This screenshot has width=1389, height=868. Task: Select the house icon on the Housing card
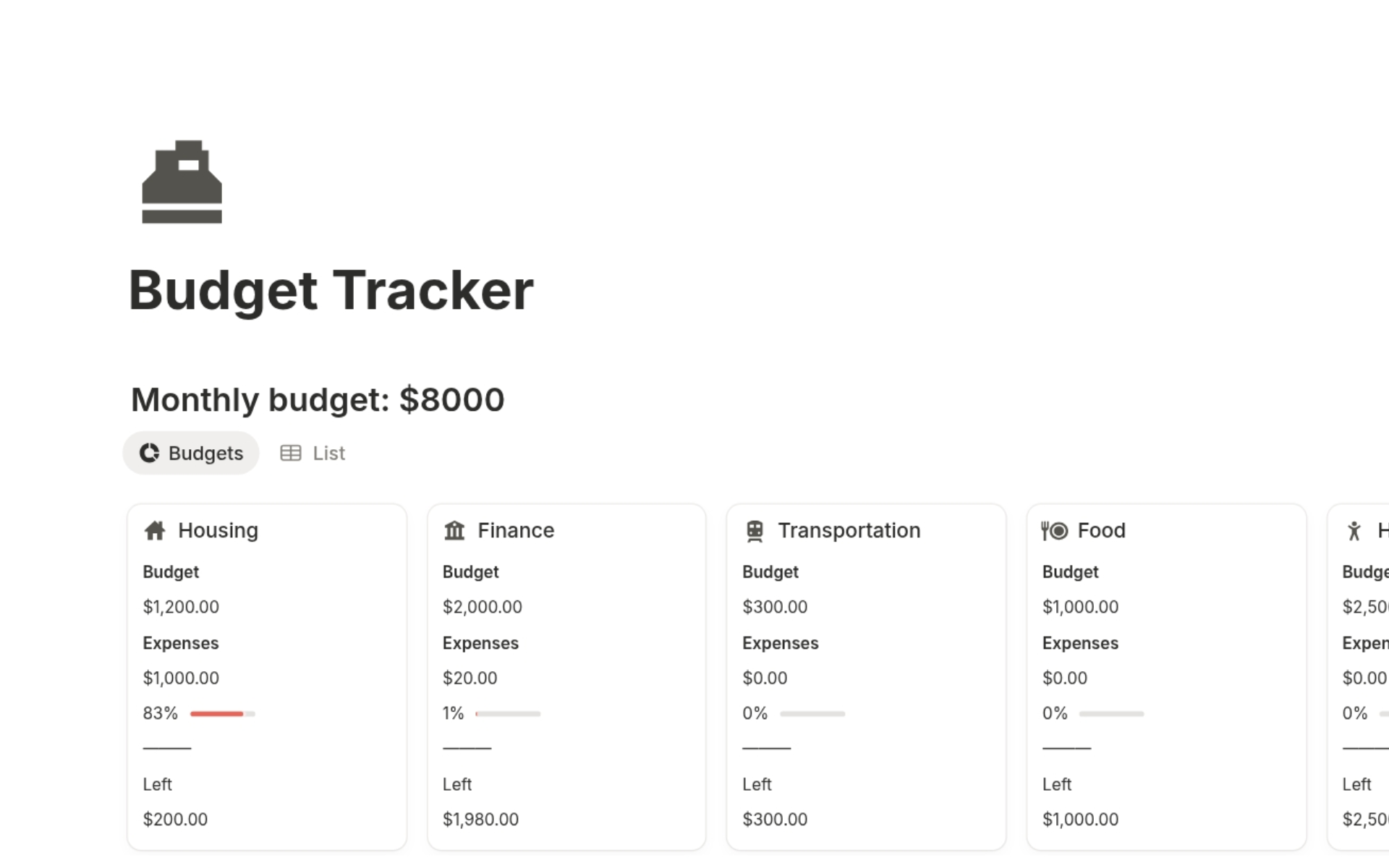[x=154, y=530]
